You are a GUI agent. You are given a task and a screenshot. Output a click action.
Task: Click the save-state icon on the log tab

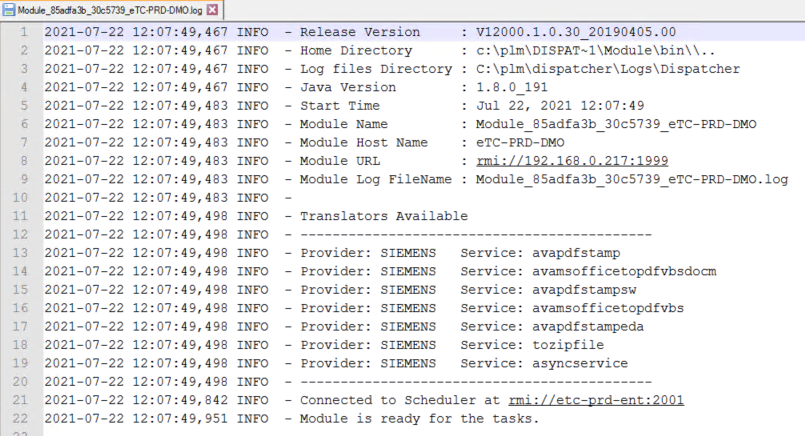click(8, 9)
